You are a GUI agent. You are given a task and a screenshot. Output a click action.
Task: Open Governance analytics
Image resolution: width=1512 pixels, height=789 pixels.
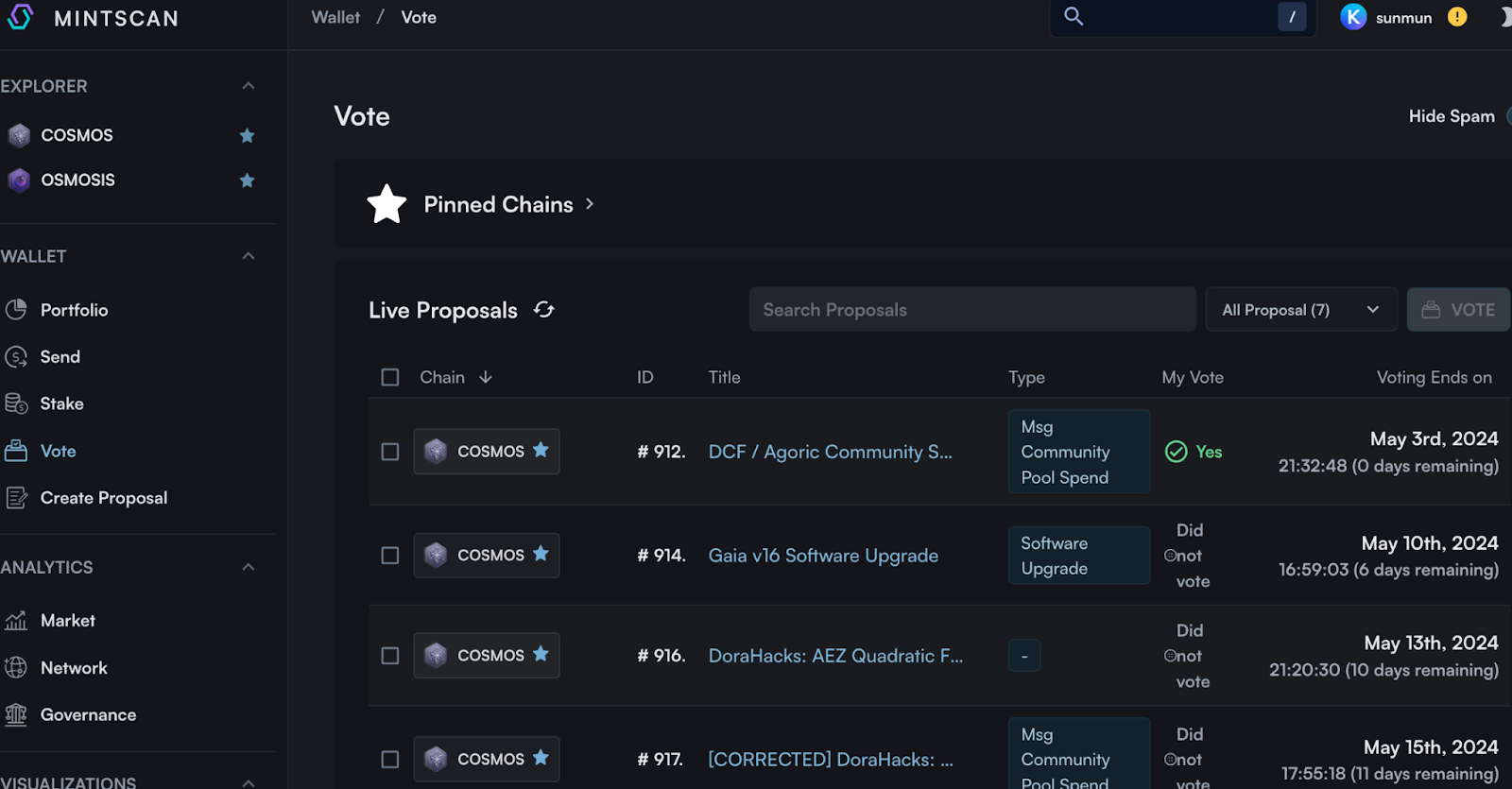89,715
